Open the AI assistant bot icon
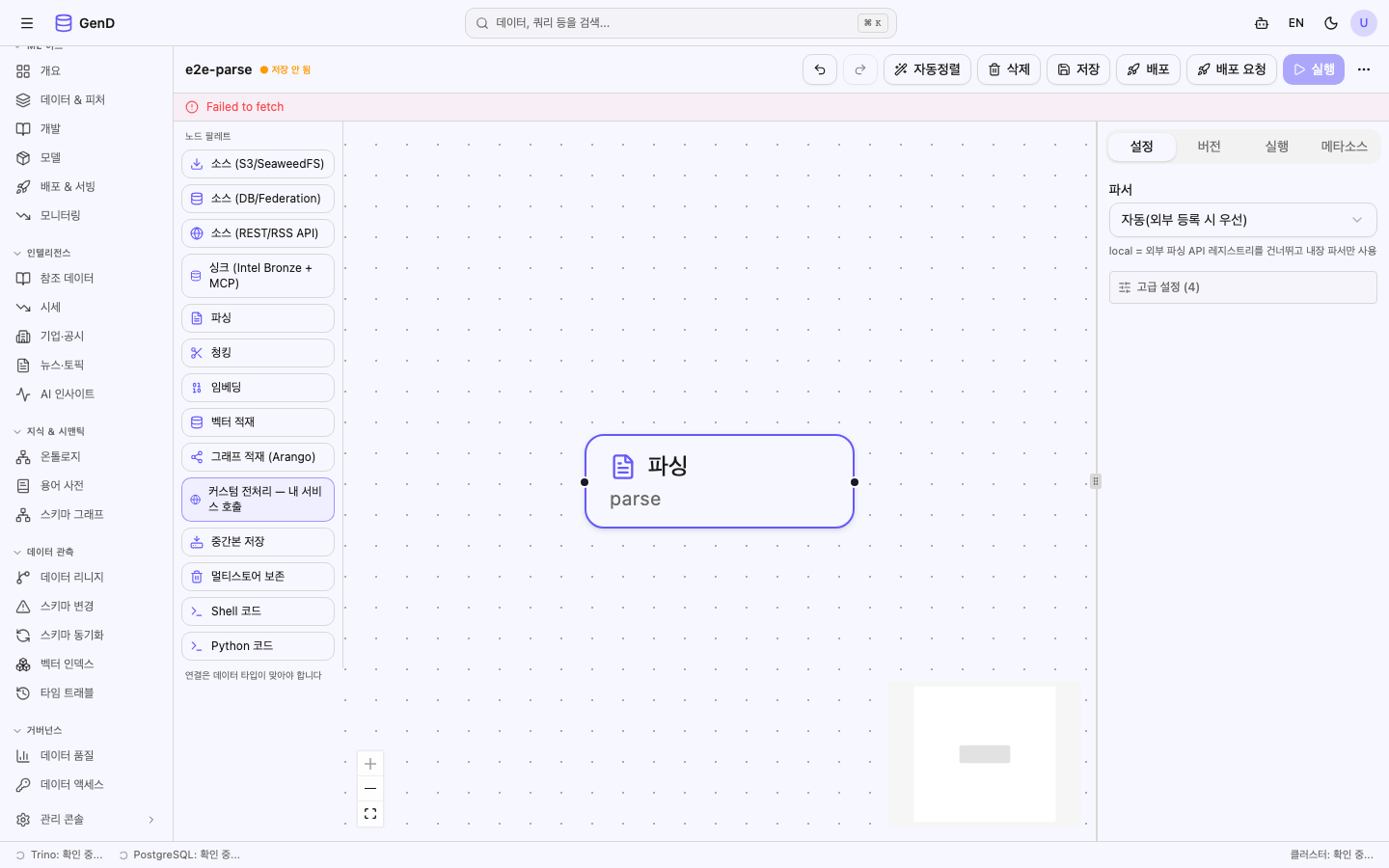 [x=1262, y=23]
